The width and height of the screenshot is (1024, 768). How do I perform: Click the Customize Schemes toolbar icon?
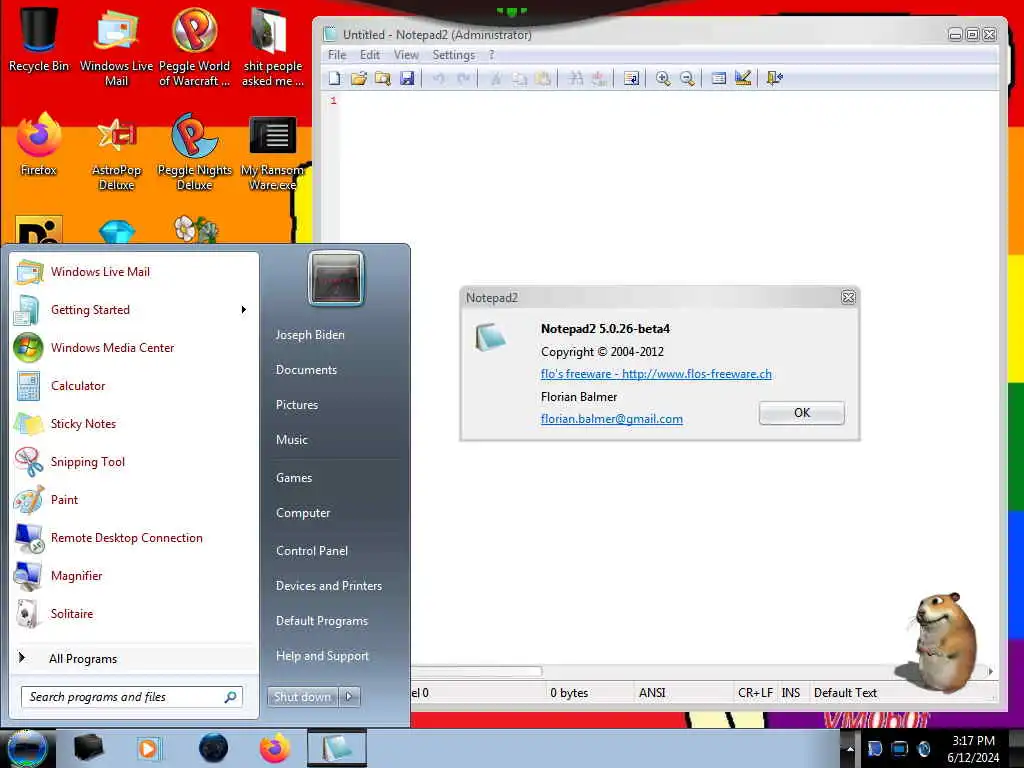point(743,79)
